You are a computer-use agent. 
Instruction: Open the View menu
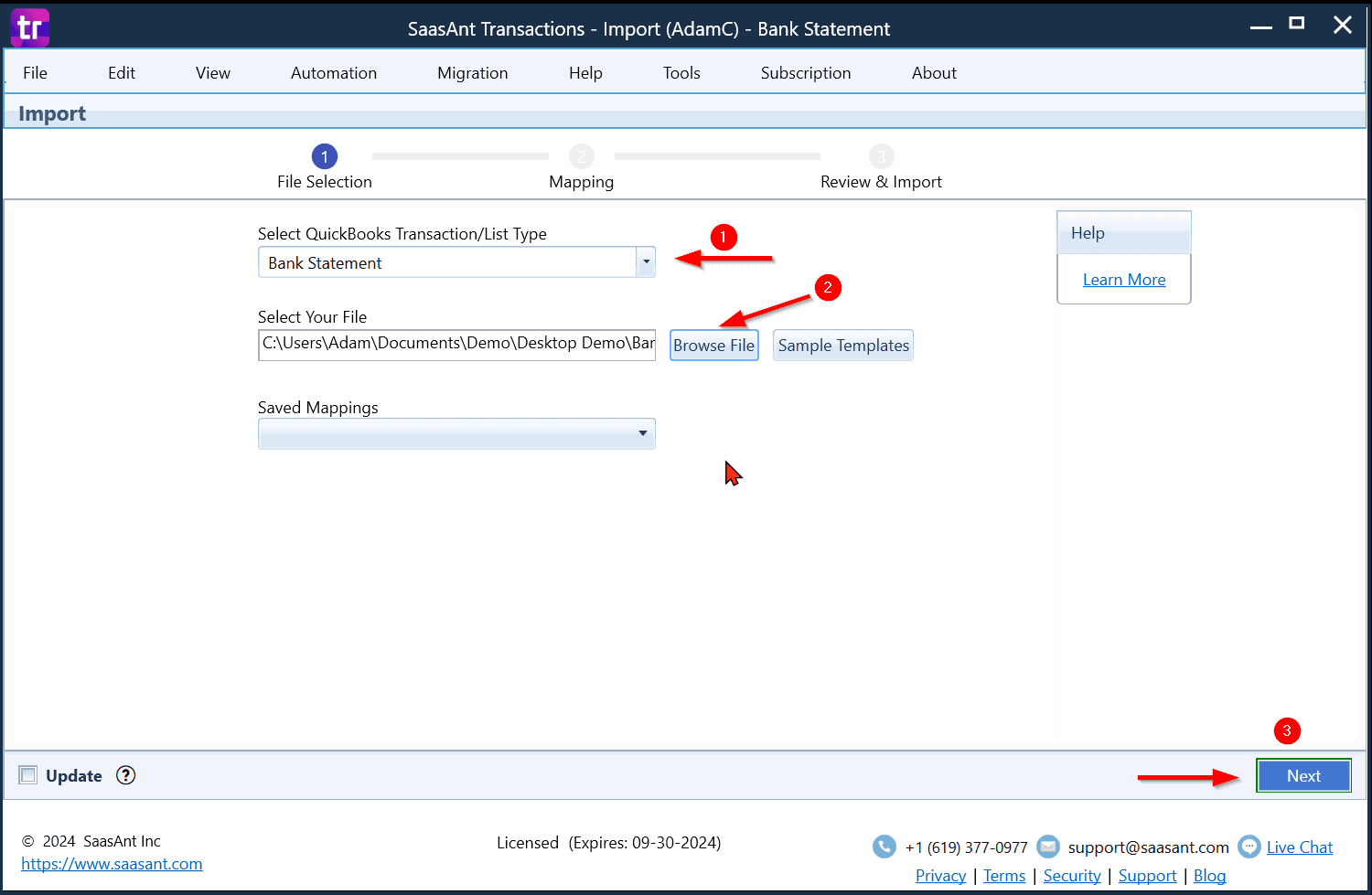213,73
